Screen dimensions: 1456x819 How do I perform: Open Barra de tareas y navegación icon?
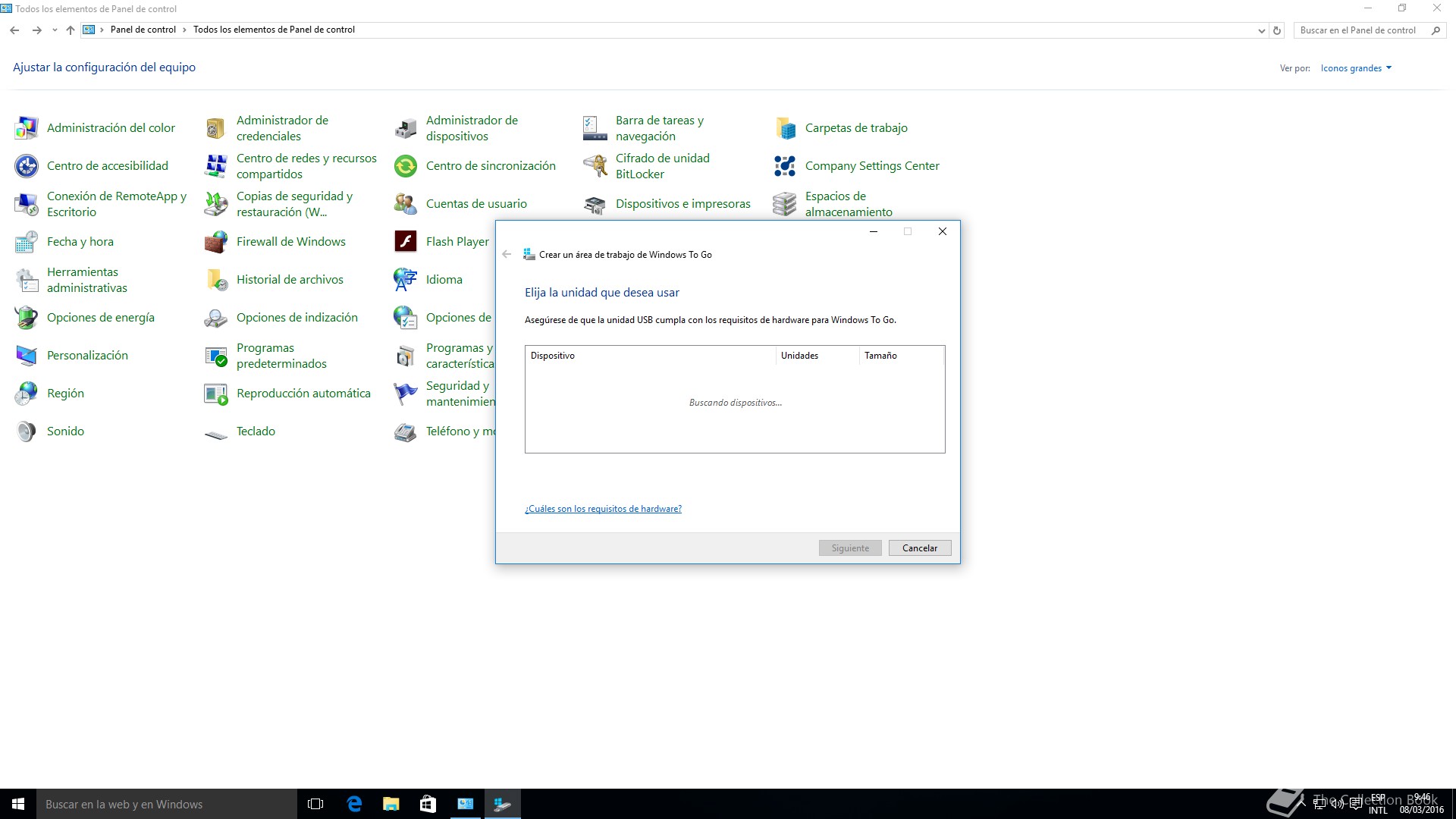click(595, 128)
